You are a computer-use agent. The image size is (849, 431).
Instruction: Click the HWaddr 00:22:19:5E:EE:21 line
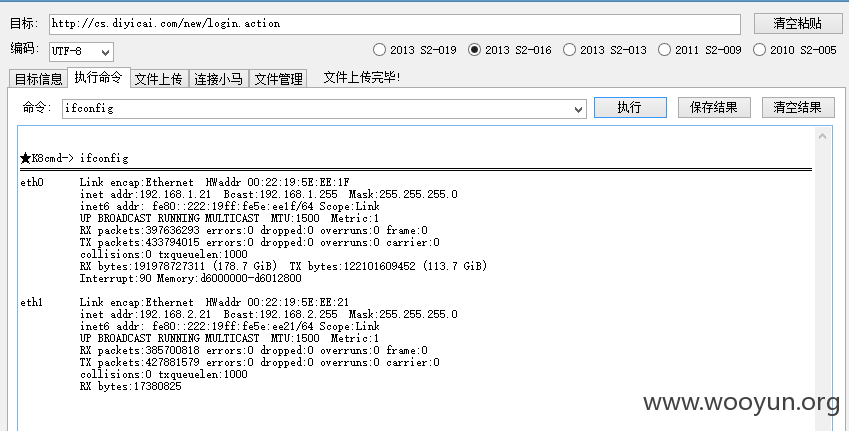point(214,303)
